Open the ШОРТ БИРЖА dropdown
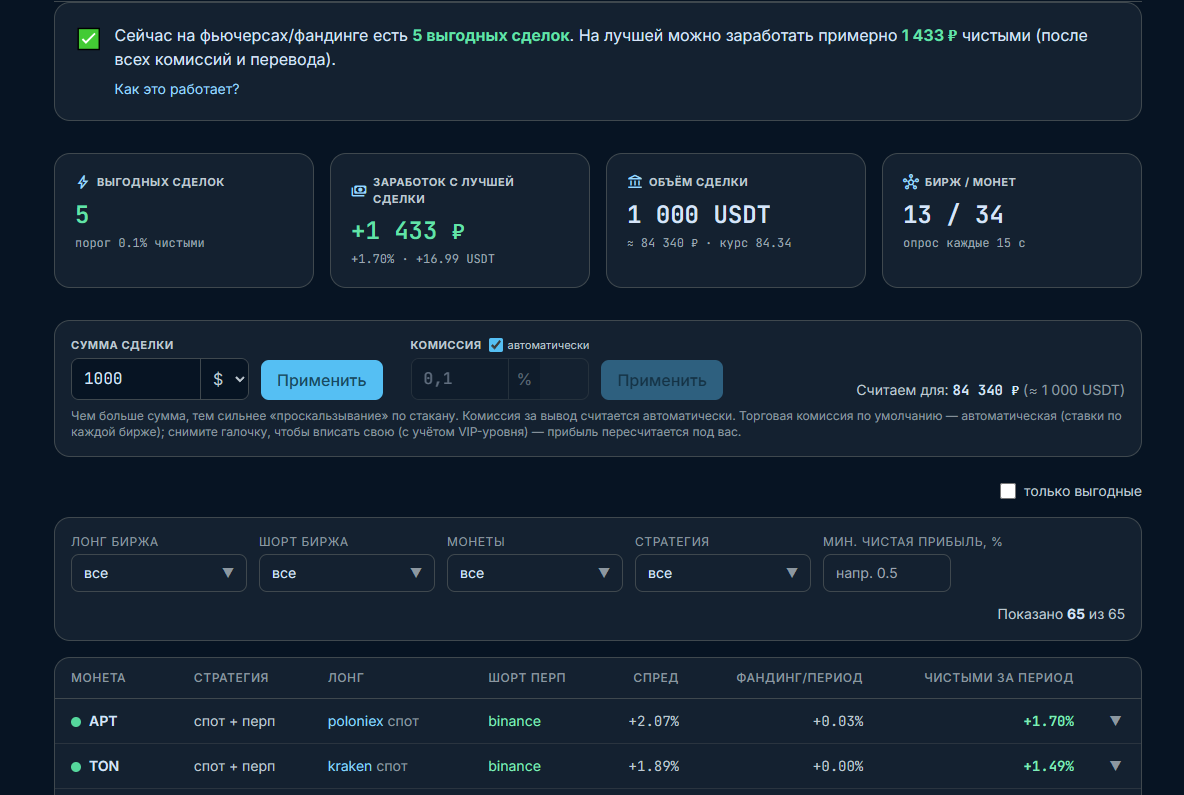Screen dimensions: 1184x795 [x=347, y=573]
